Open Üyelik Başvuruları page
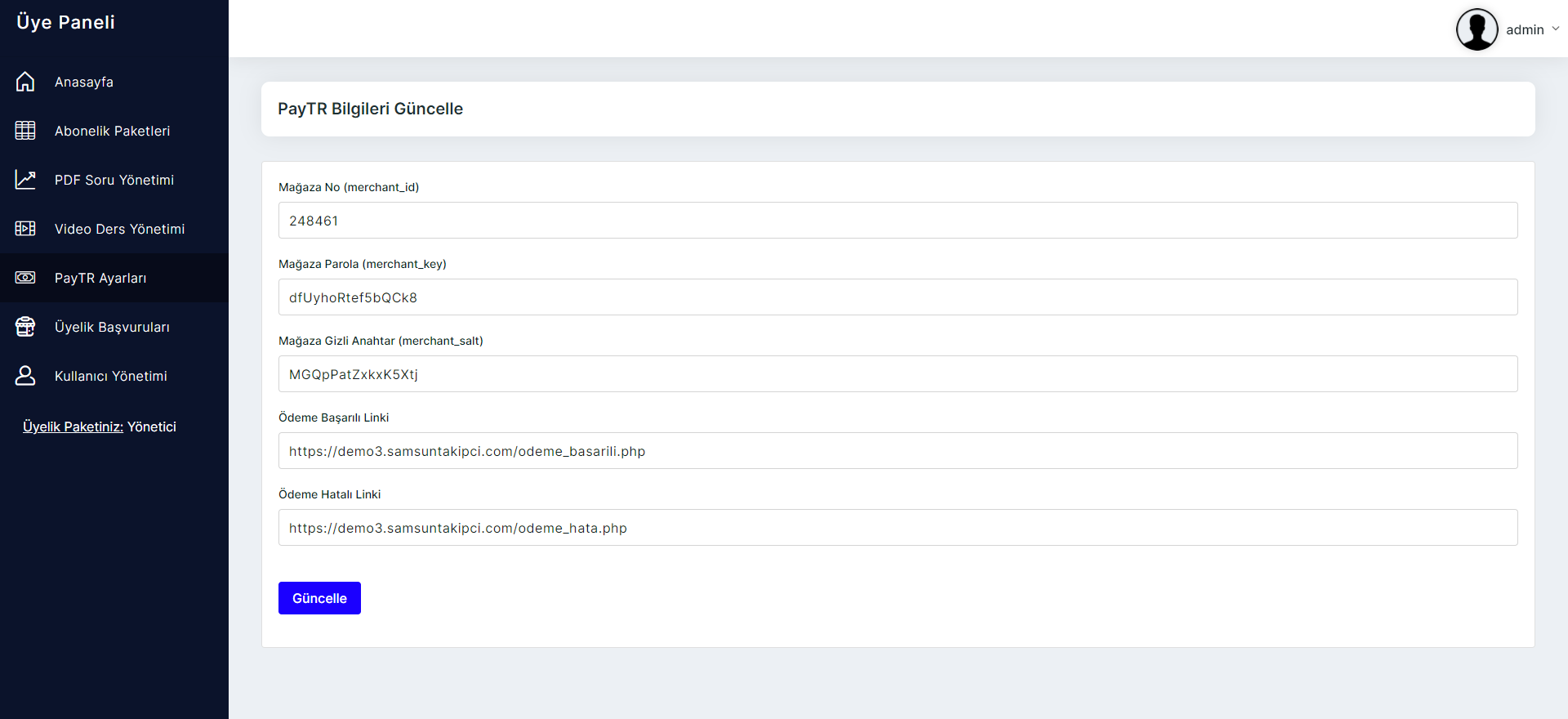Image resolution: width=1568 pixels, height=719 pixels. pos(114,327)
